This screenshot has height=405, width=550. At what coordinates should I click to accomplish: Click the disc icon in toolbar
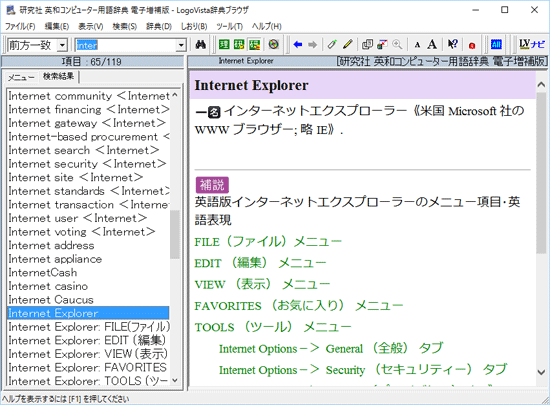[x=273, y=45]
